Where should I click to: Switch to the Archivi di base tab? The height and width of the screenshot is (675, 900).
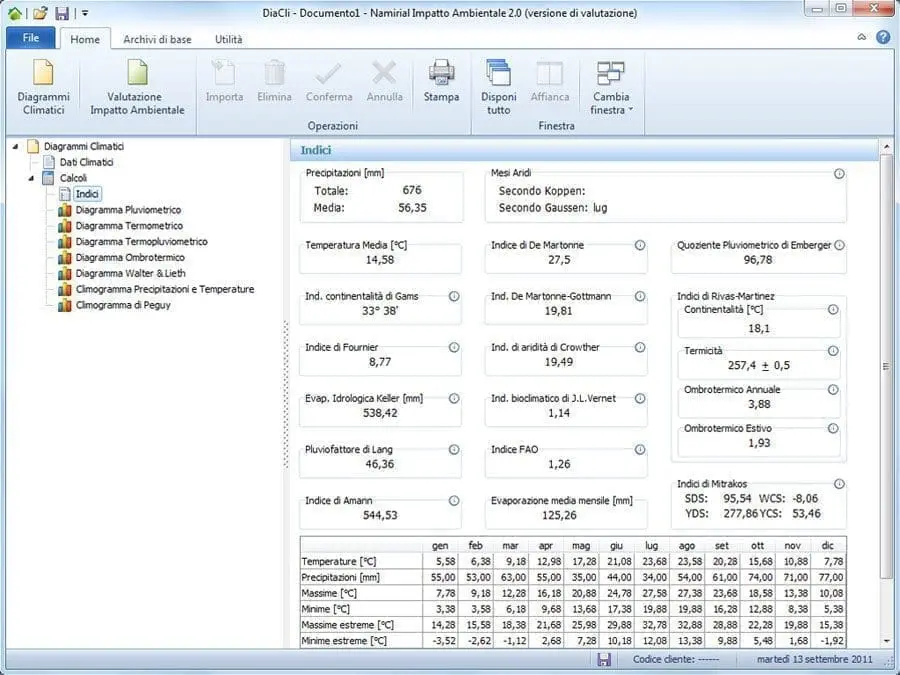point(157,40)
